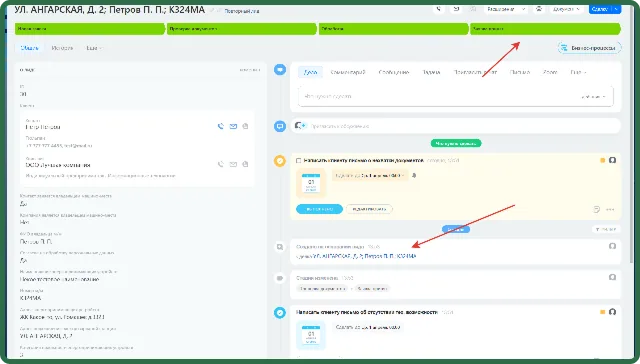
Task: Click the avatar icon on the yellow task card
Action: click(x=612, y=160)
